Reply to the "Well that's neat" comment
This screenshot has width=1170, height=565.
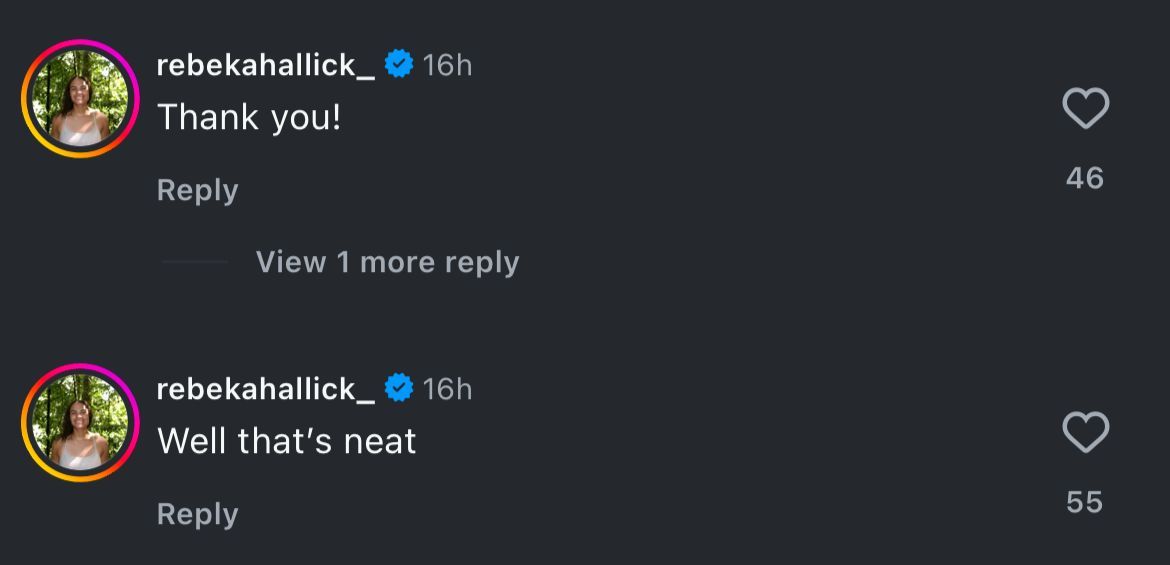(198, 514)
